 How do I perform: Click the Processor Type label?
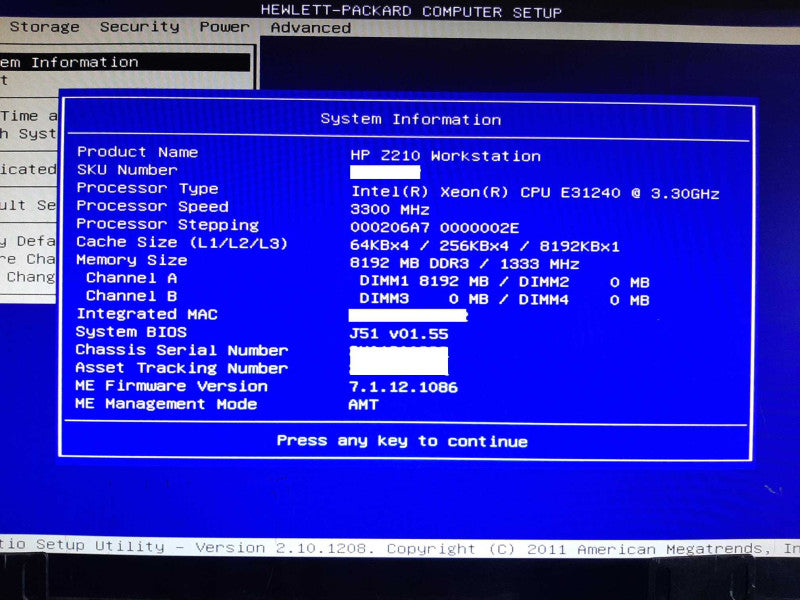click(x=147, y=188)
